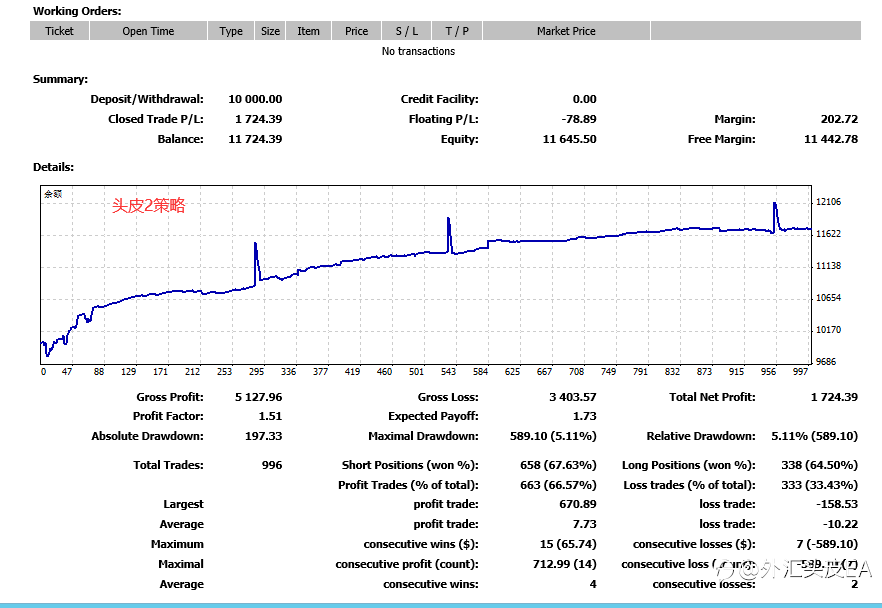Select the Equity value 11 645.50
The width and height of the screenshot is (882, 608).
click(x=569, y=139)
